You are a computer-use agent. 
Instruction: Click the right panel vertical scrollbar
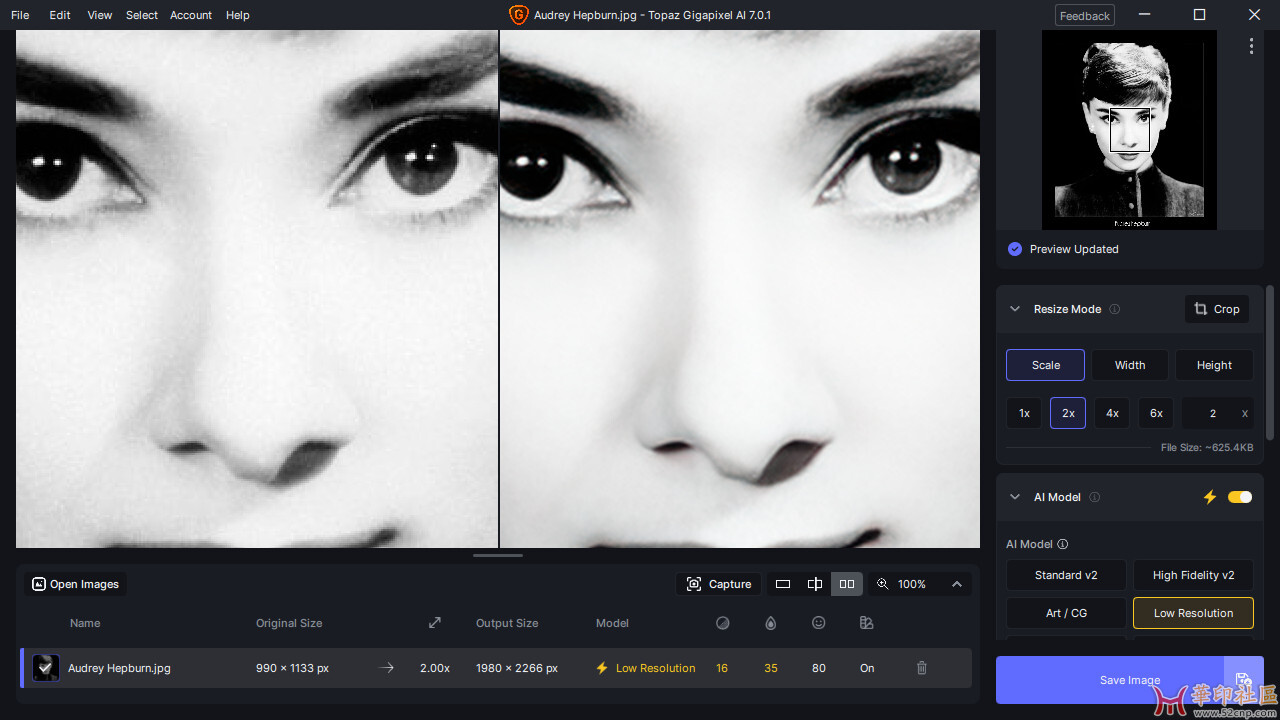(1270, 362)
